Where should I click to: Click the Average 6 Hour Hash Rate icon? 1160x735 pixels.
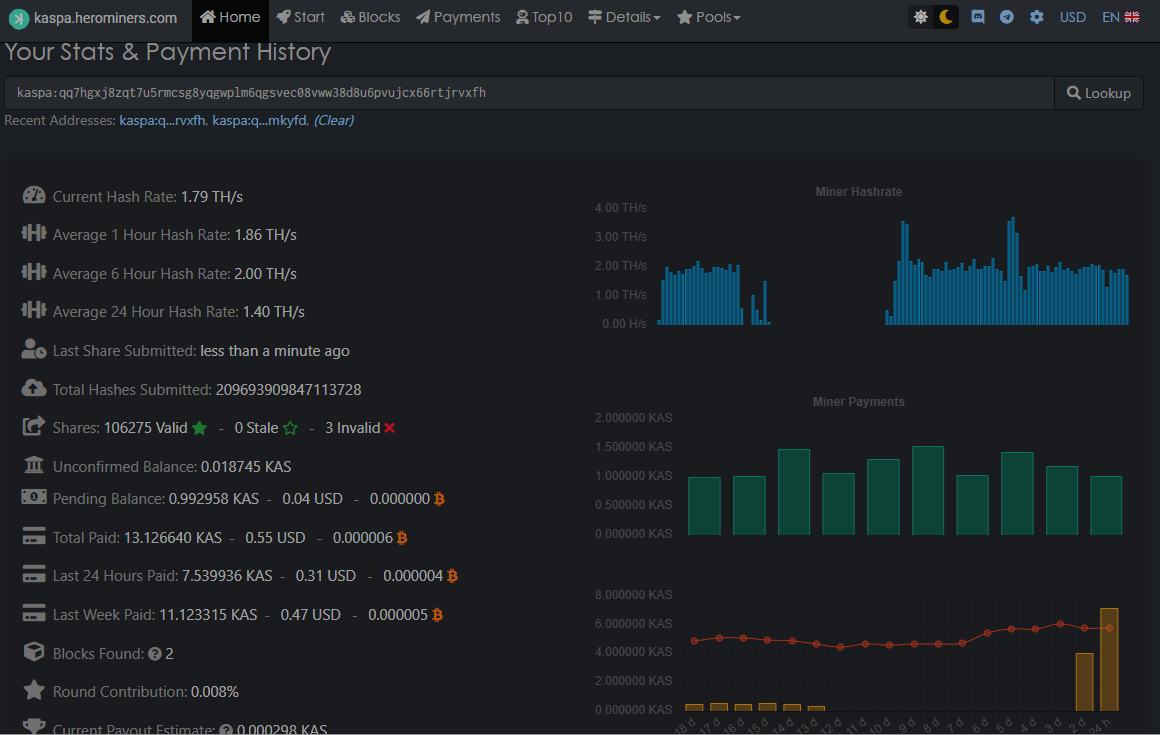(x=33, y=272)
